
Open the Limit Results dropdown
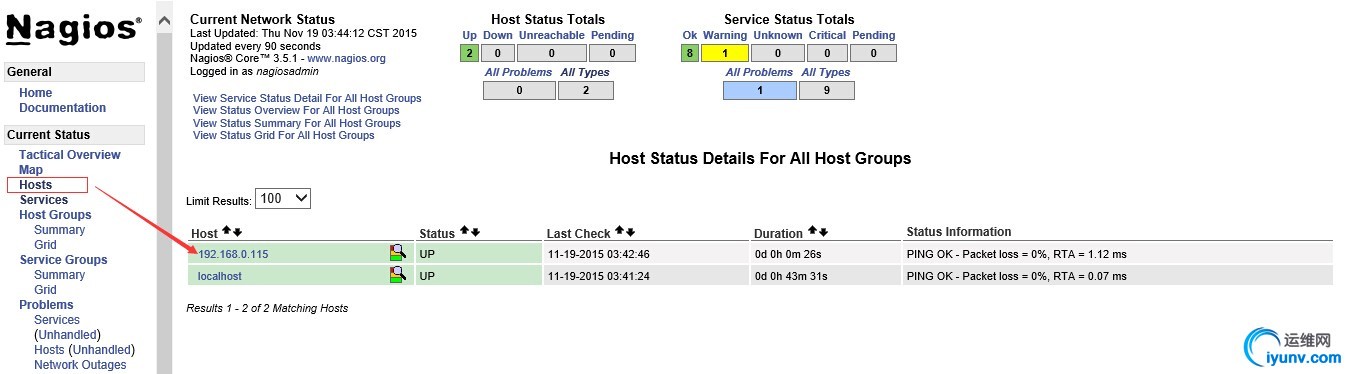(283, 198)
